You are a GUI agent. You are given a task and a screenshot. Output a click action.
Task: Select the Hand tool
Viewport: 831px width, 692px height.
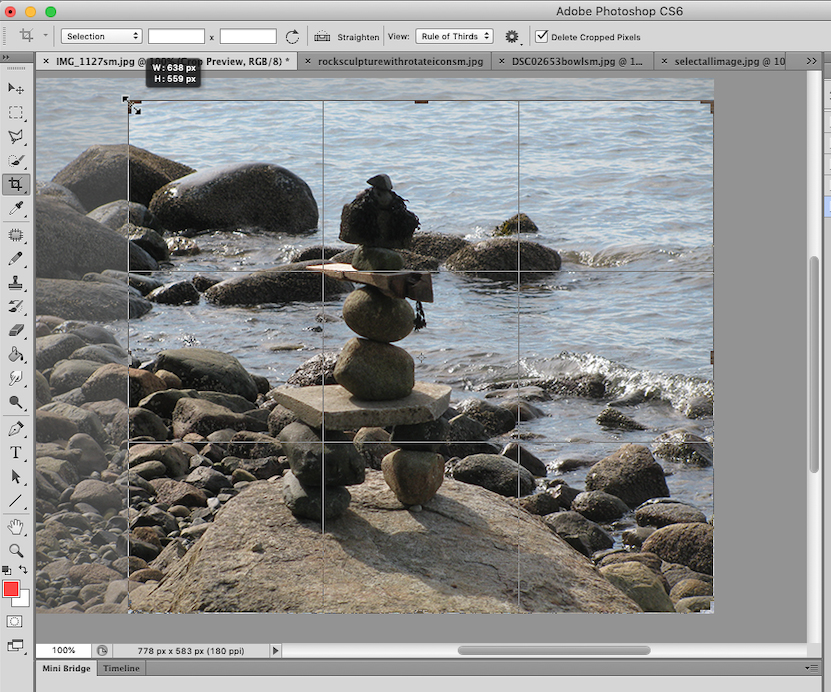pyautogui.click(x=15, y=527)
